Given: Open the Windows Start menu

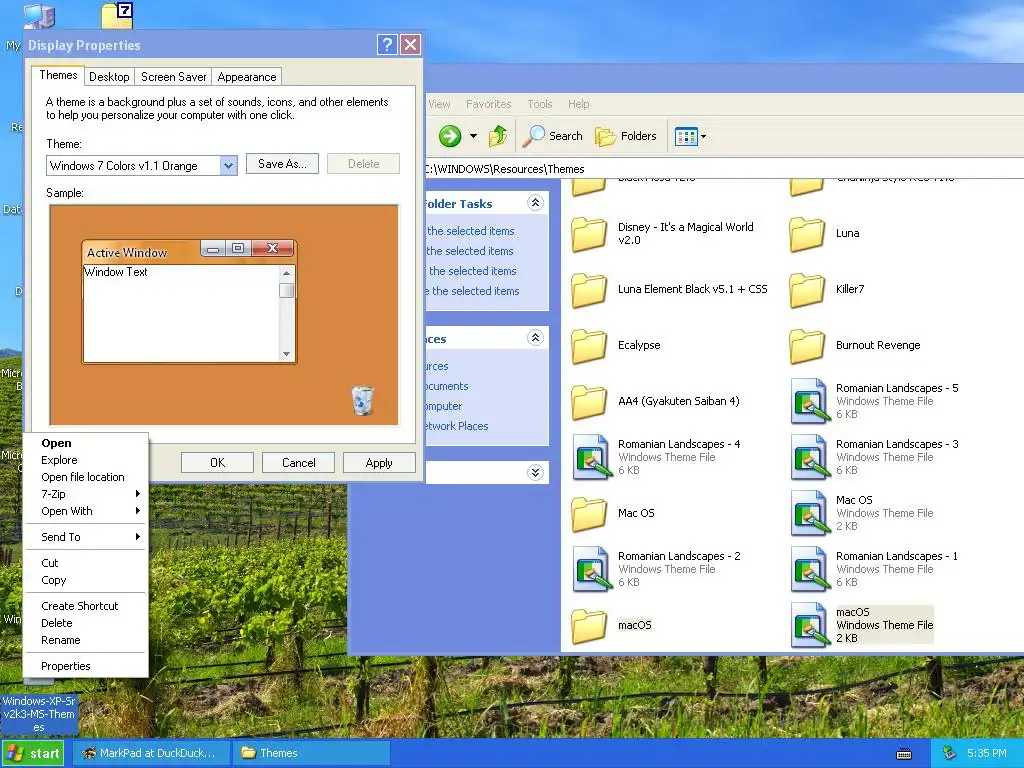Looking at the screenshot, I should (x=33, y=753).
